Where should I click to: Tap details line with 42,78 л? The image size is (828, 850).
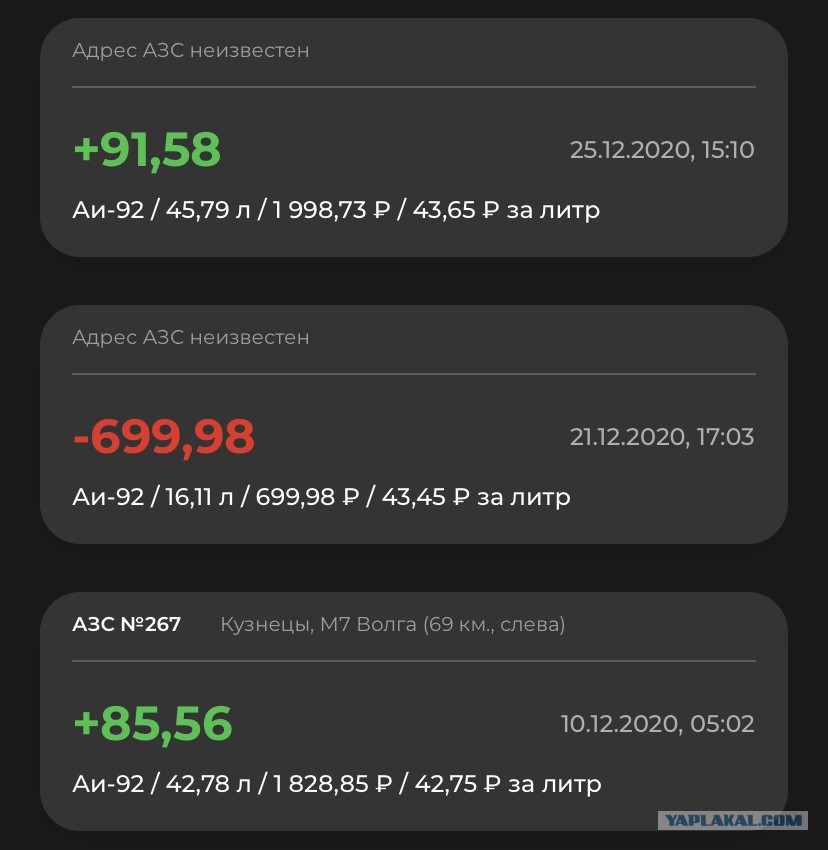[337, 784]
